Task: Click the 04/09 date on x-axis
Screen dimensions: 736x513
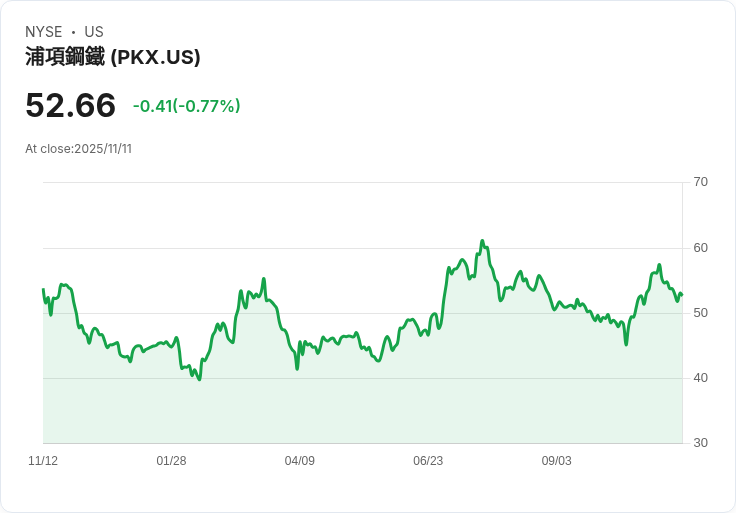Action: 300,461
